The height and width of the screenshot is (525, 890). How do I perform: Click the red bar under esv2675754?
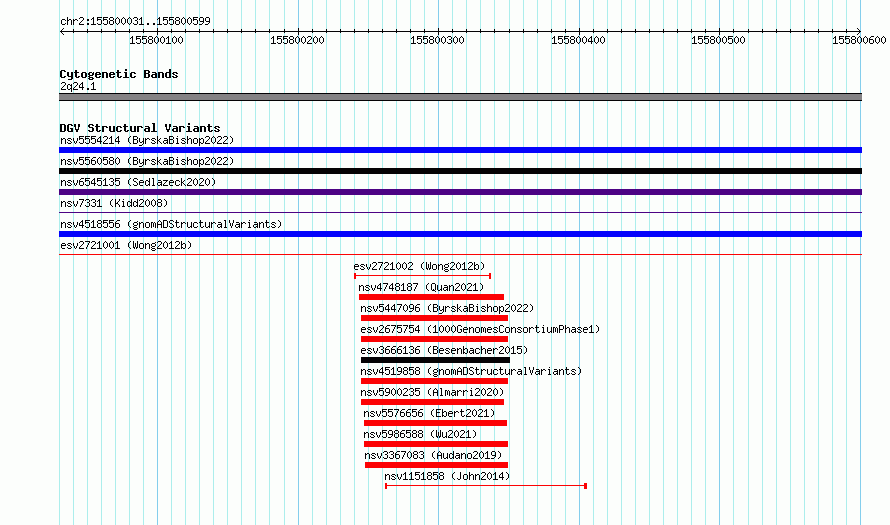(434, 339)
